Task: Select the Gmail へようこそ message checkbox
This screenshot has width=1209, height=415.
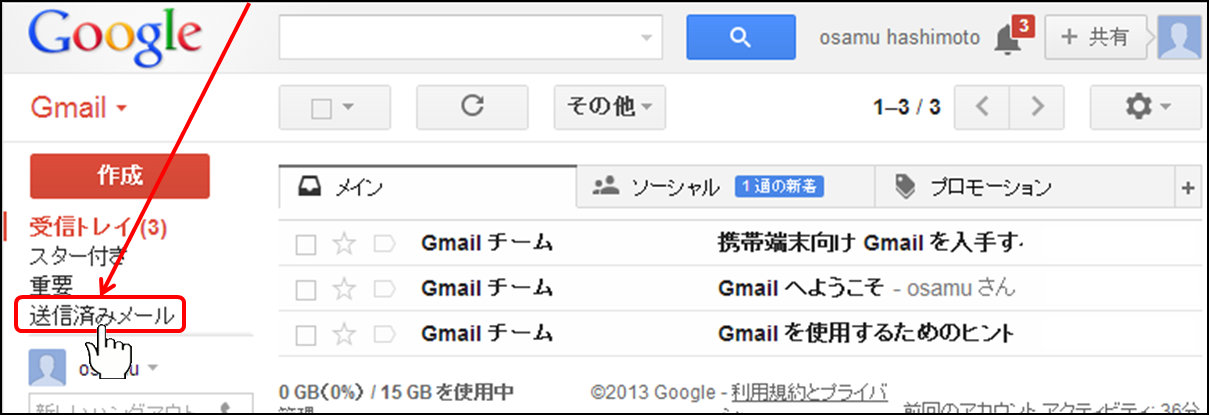Action: tap(306, 289)
